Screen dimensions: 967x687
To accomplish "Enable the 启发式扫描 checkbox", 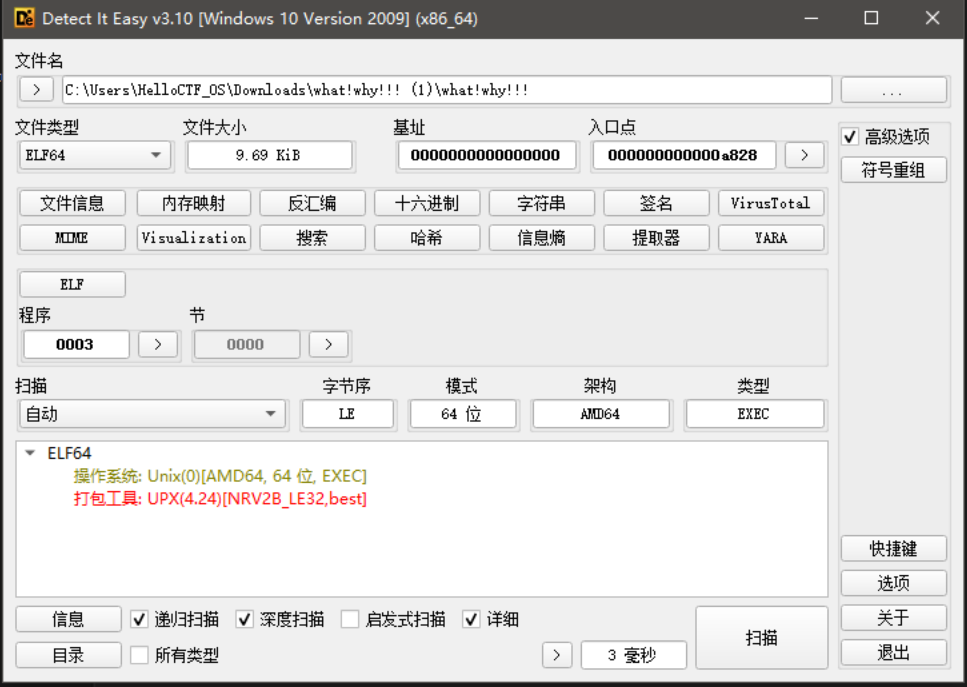I will pos(350,620).
